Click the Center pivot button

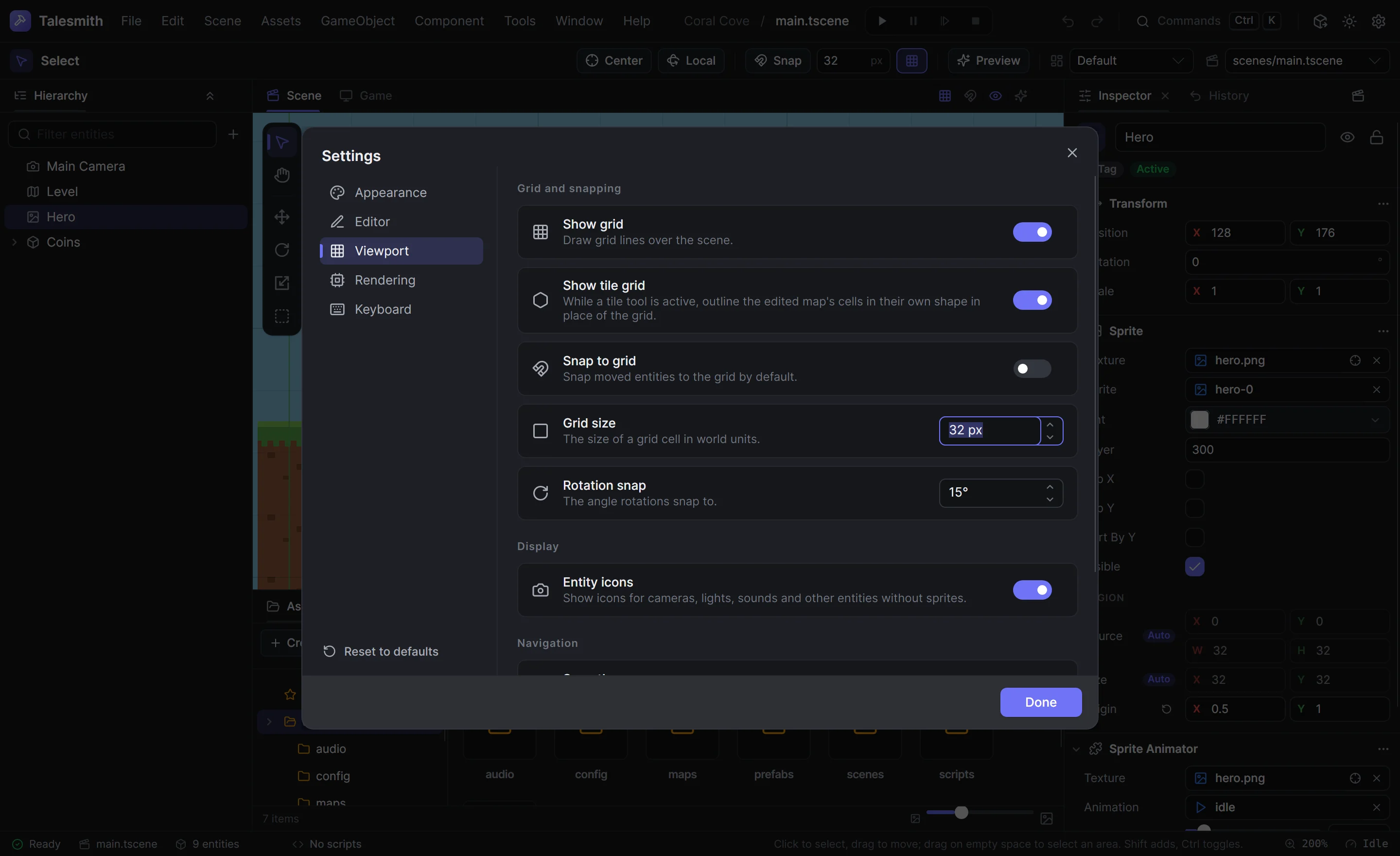coord(613,61)
